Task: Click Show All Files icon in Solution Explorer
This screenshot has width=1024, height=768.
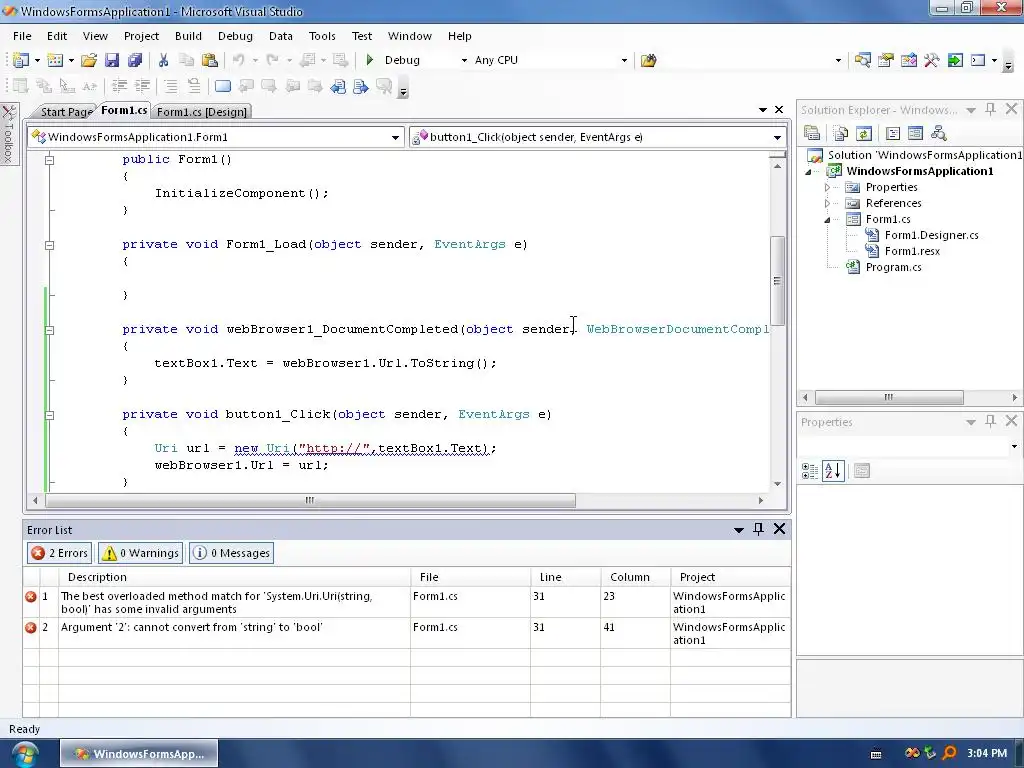Action: click(x=840, y=133)
